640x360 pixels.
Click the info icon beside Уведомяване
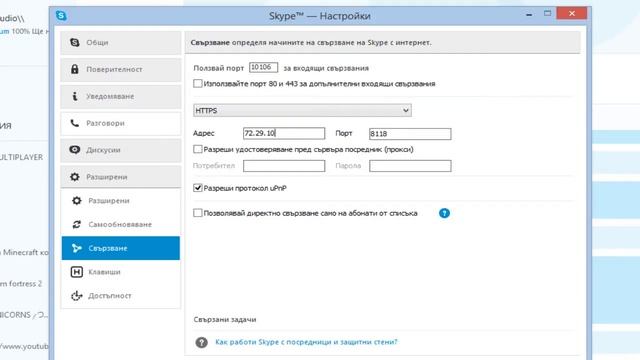(x=75, y=96)
